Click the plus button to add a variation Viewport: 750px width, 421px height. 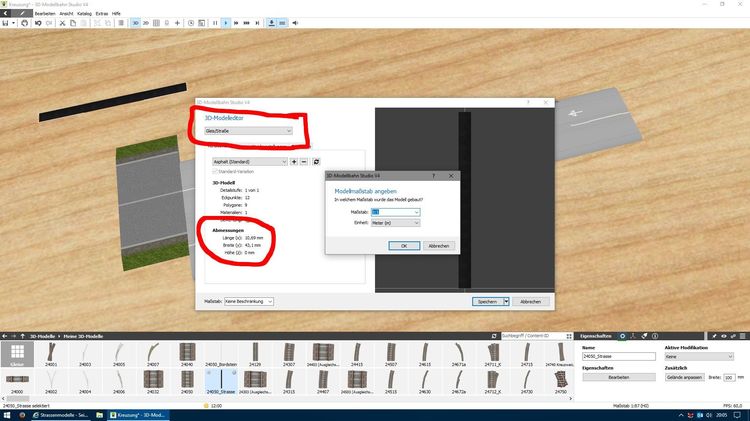pos(294,162)
